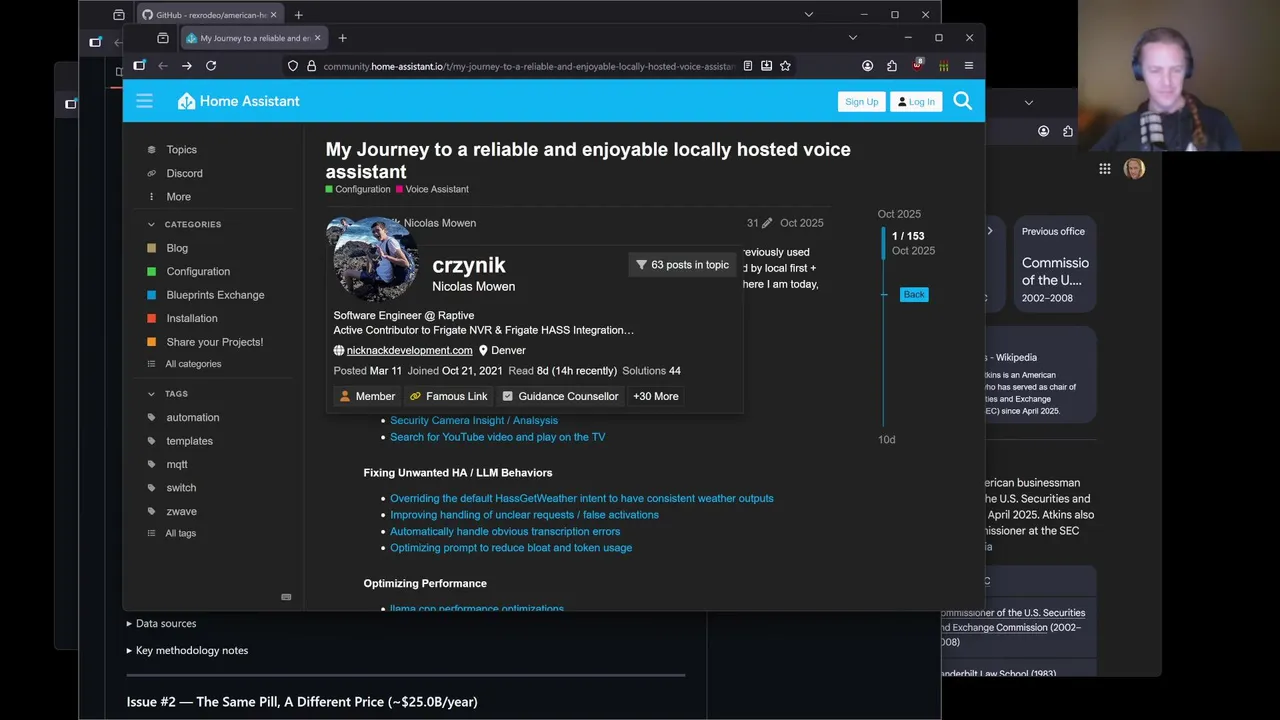Viewport: 1280px width, 720px height.
Task: Click the Voice Assistant topic tag
Action: [x=432, y=189]
